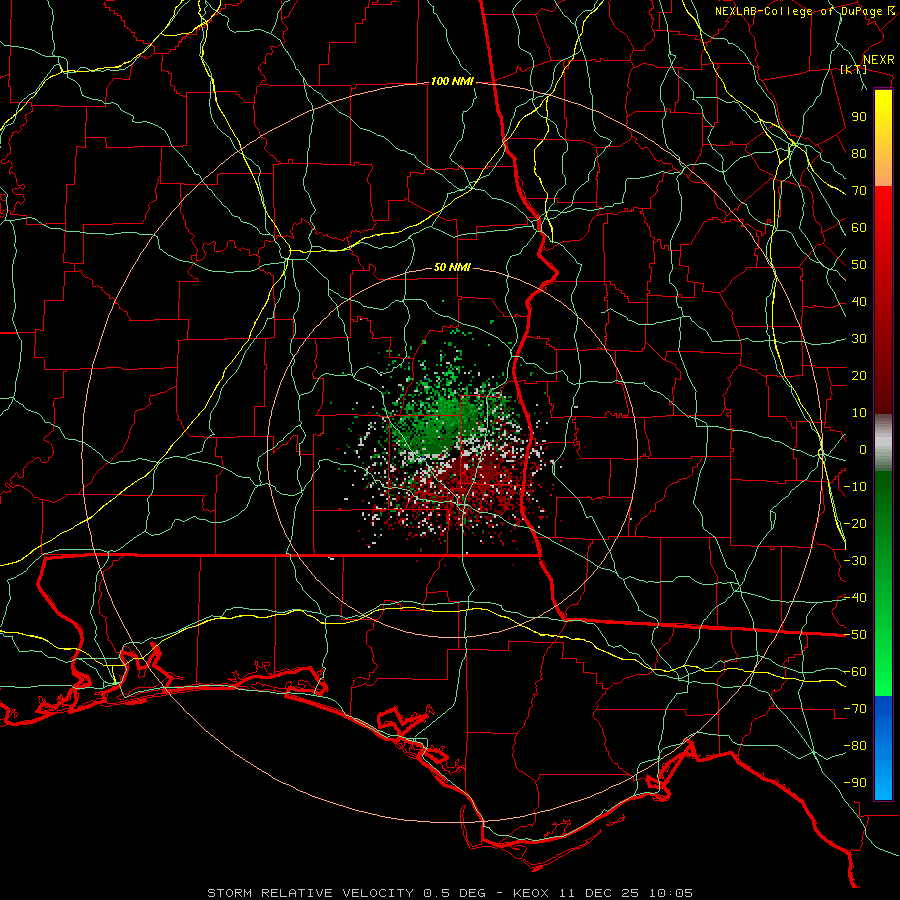Click the 10:05 timestamp in caption
The image size is (900, 900).
pos(671,893)
